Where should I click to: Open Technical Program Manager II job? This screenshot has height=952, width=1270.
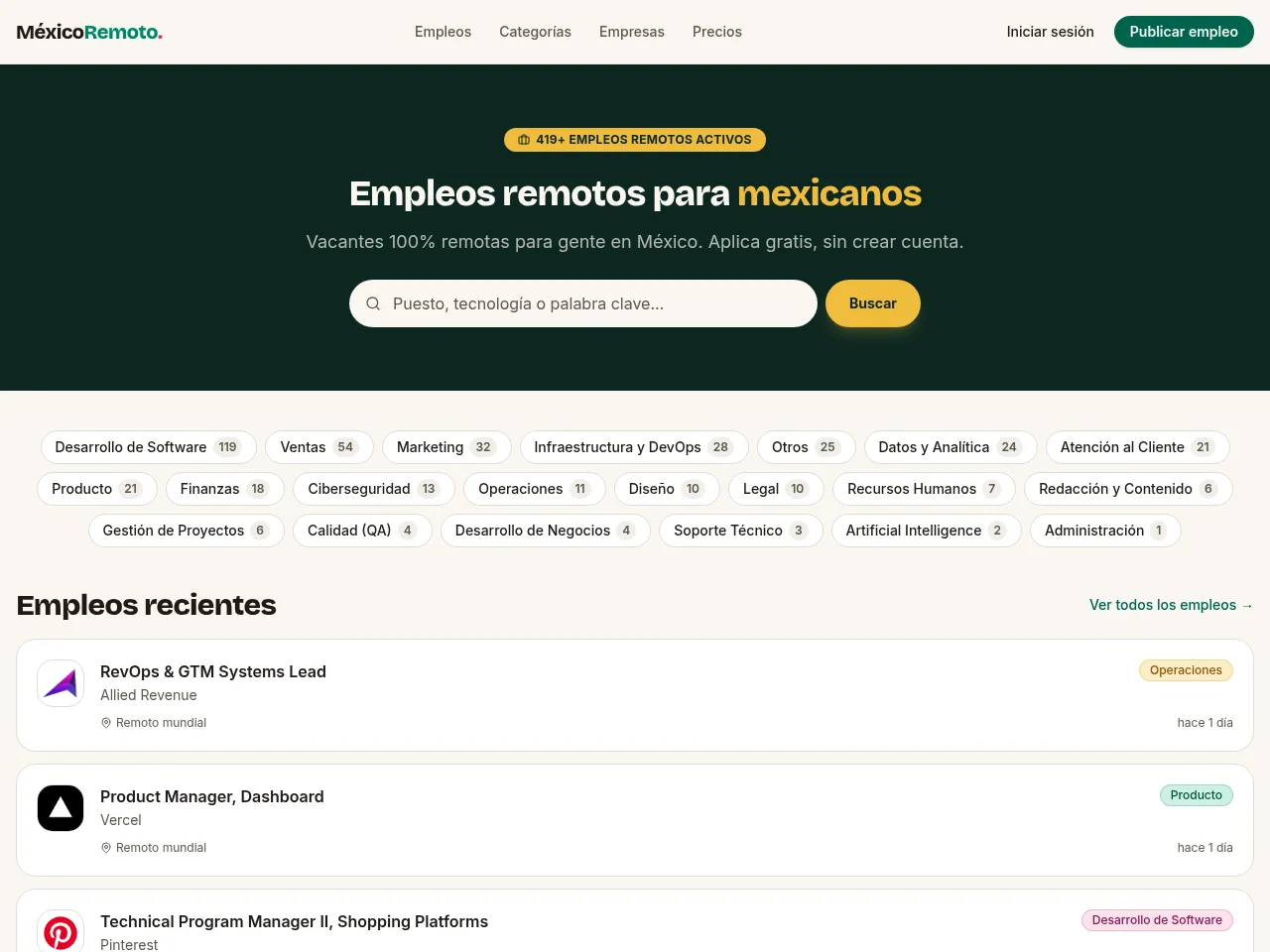(x=295, y=921)
